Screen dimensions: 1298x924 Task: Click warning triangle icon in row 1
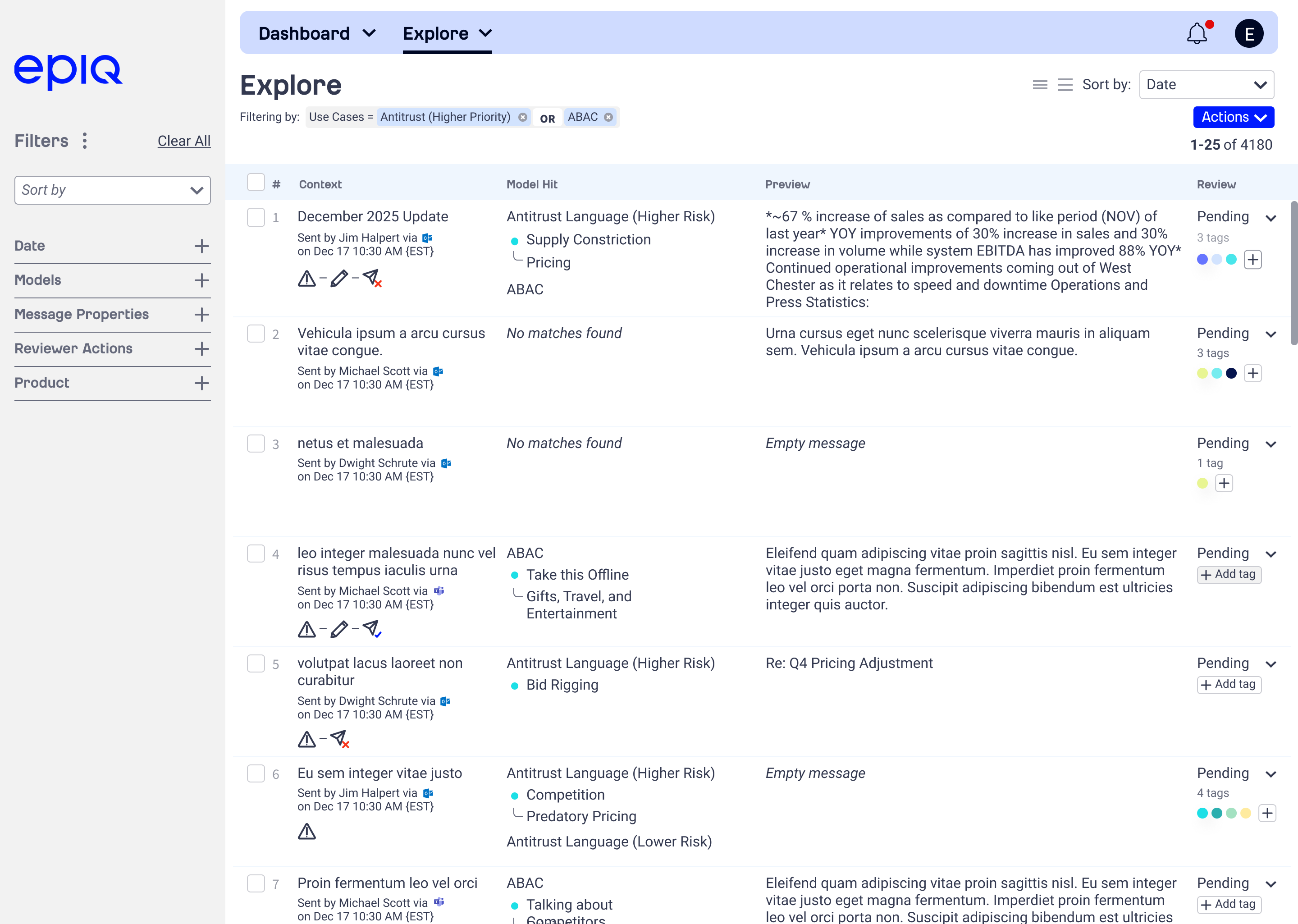306,278
